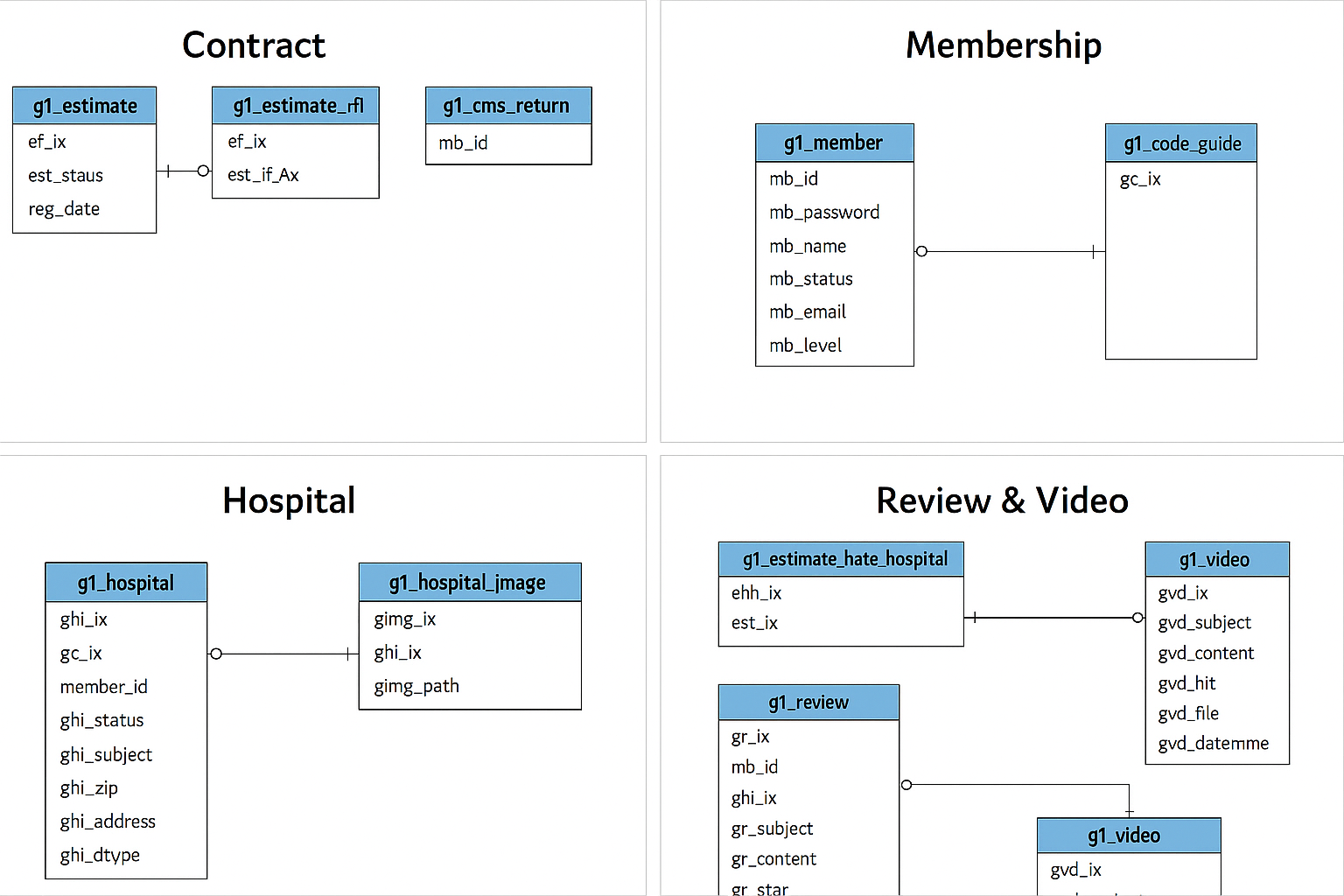
Task: Select the g1_estimate_hate_hospital table header
Action: coord(841,559)
